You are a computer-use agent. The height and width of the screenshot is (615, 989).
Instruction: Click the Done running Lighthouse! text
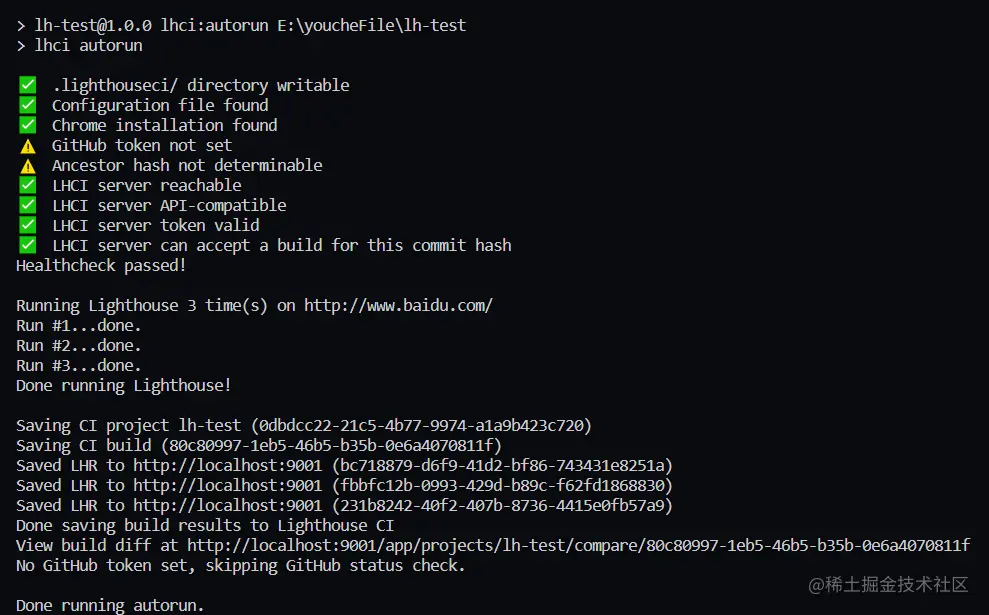[x=124, y=385]
